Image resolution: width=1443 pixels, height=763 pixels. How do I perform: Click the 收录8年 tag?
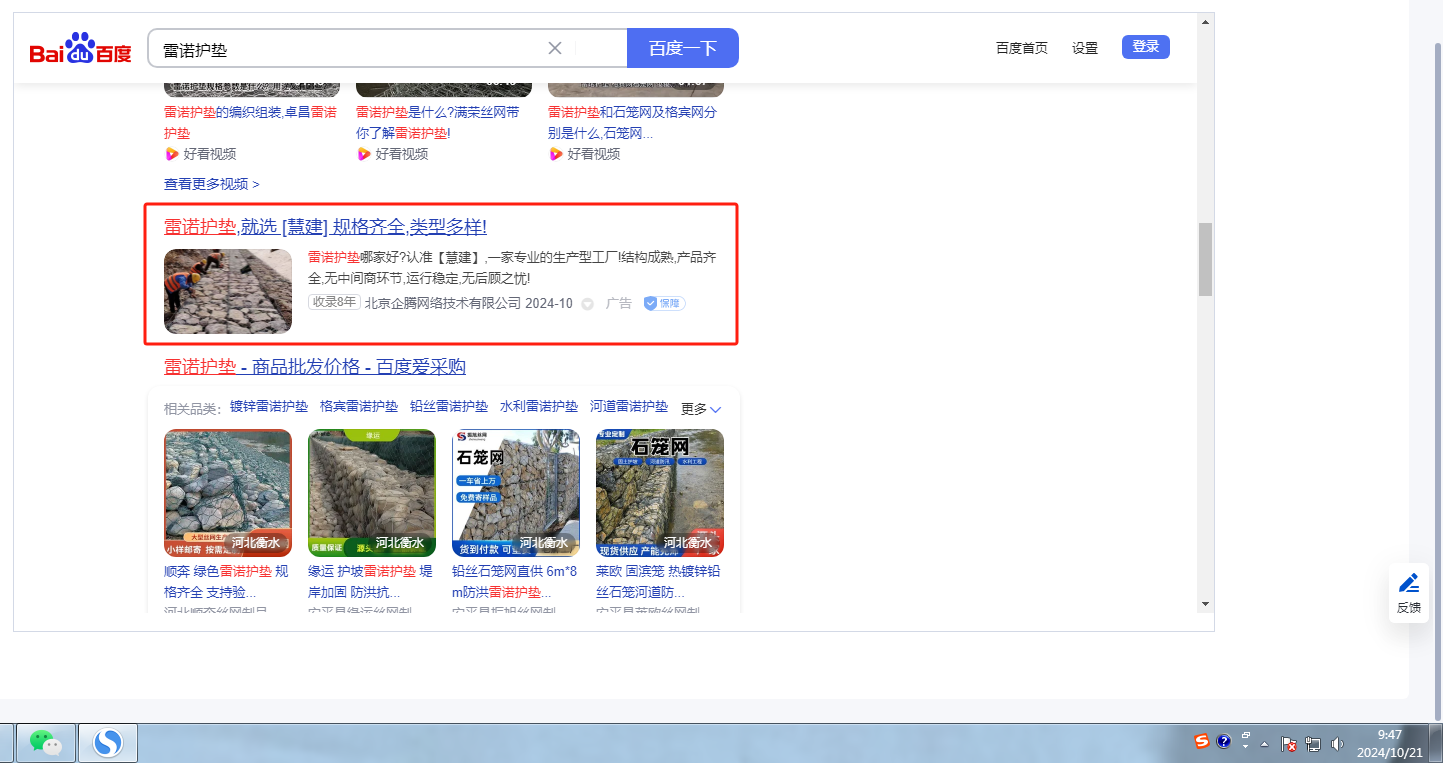(x=334, y=302)
